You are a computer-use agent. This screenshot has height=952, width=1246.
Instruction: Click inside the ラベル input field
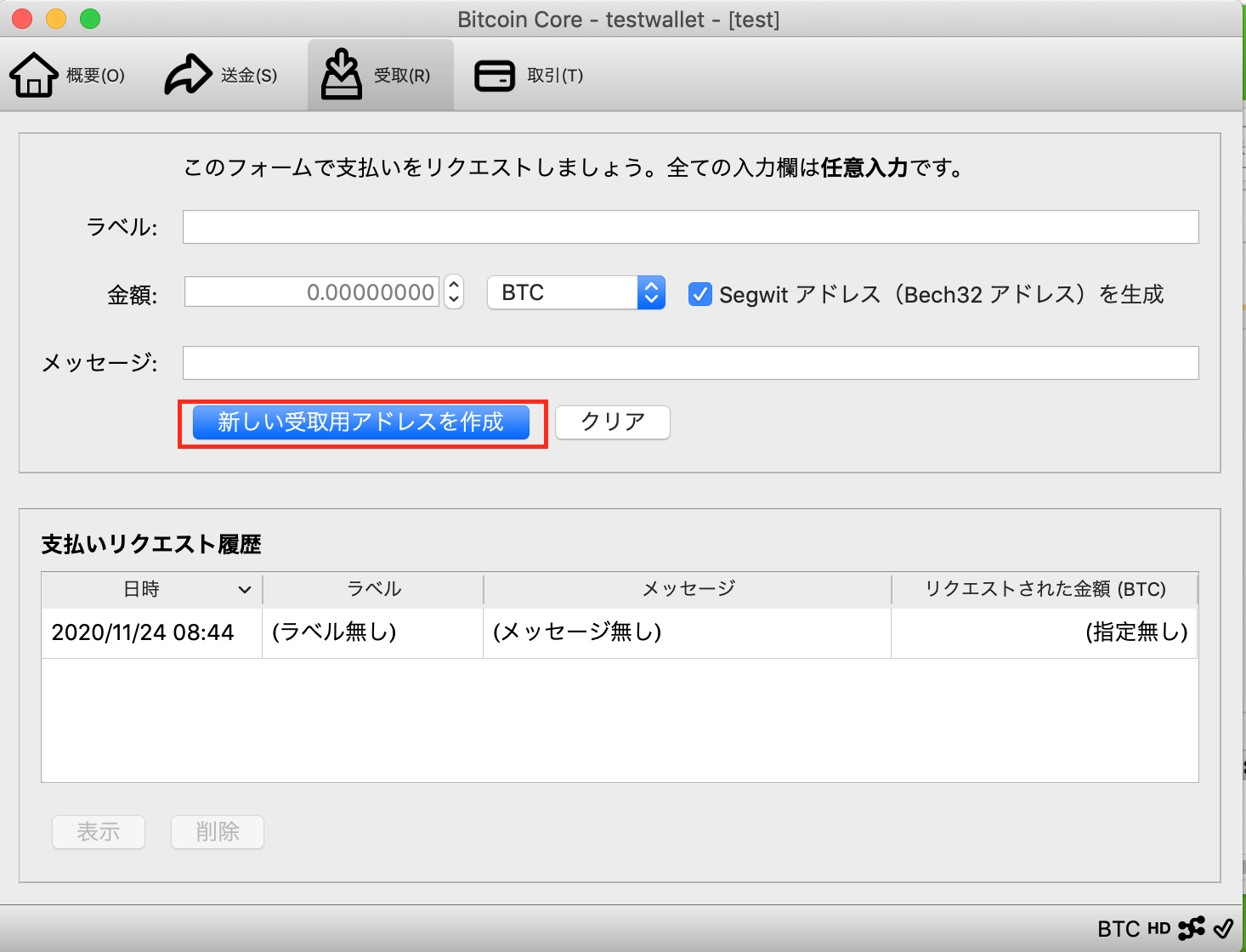[x=688, y=227]
